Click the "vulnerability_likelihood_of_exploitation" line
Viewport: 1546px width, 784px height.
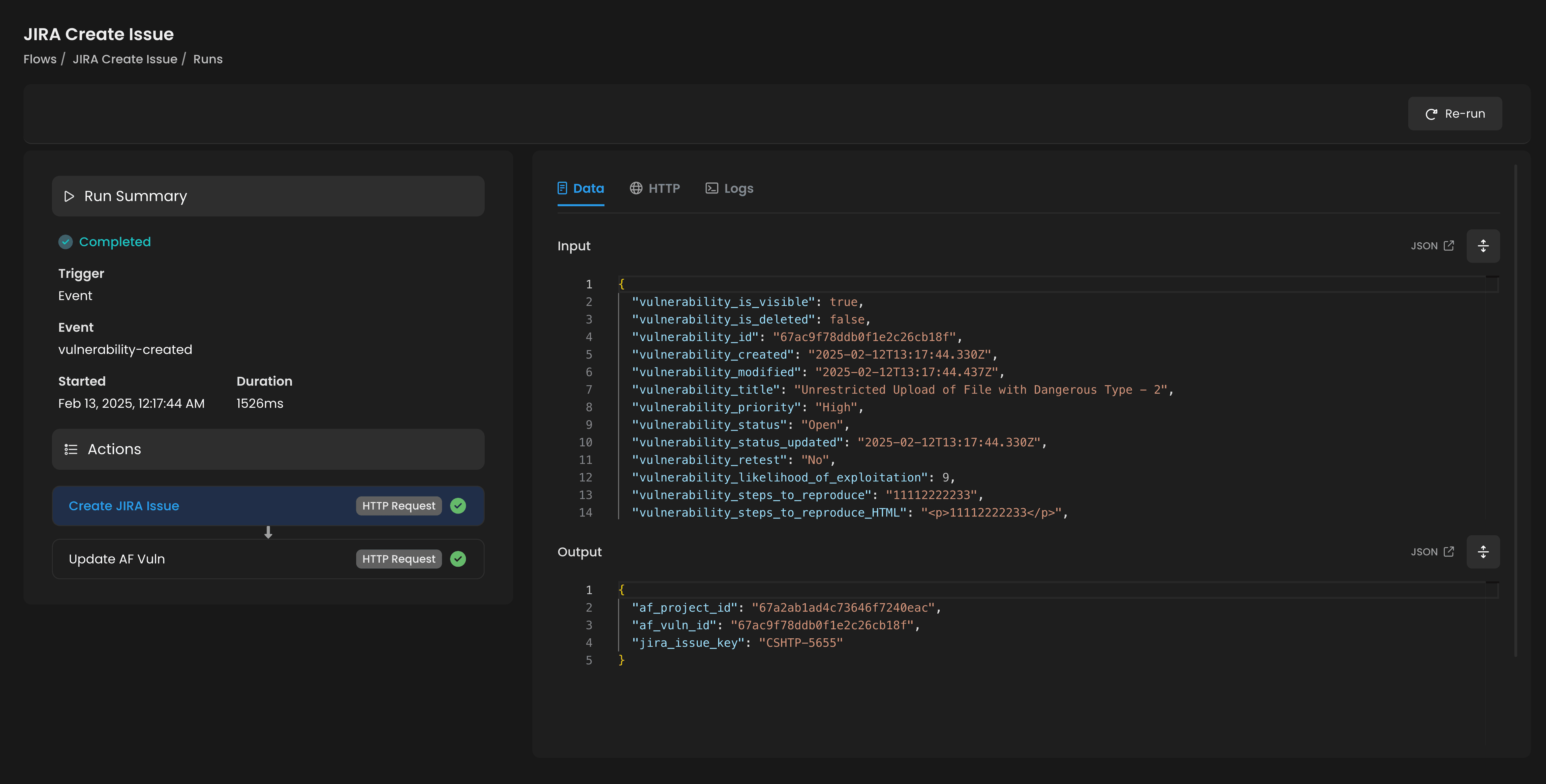tap(794, 477)
